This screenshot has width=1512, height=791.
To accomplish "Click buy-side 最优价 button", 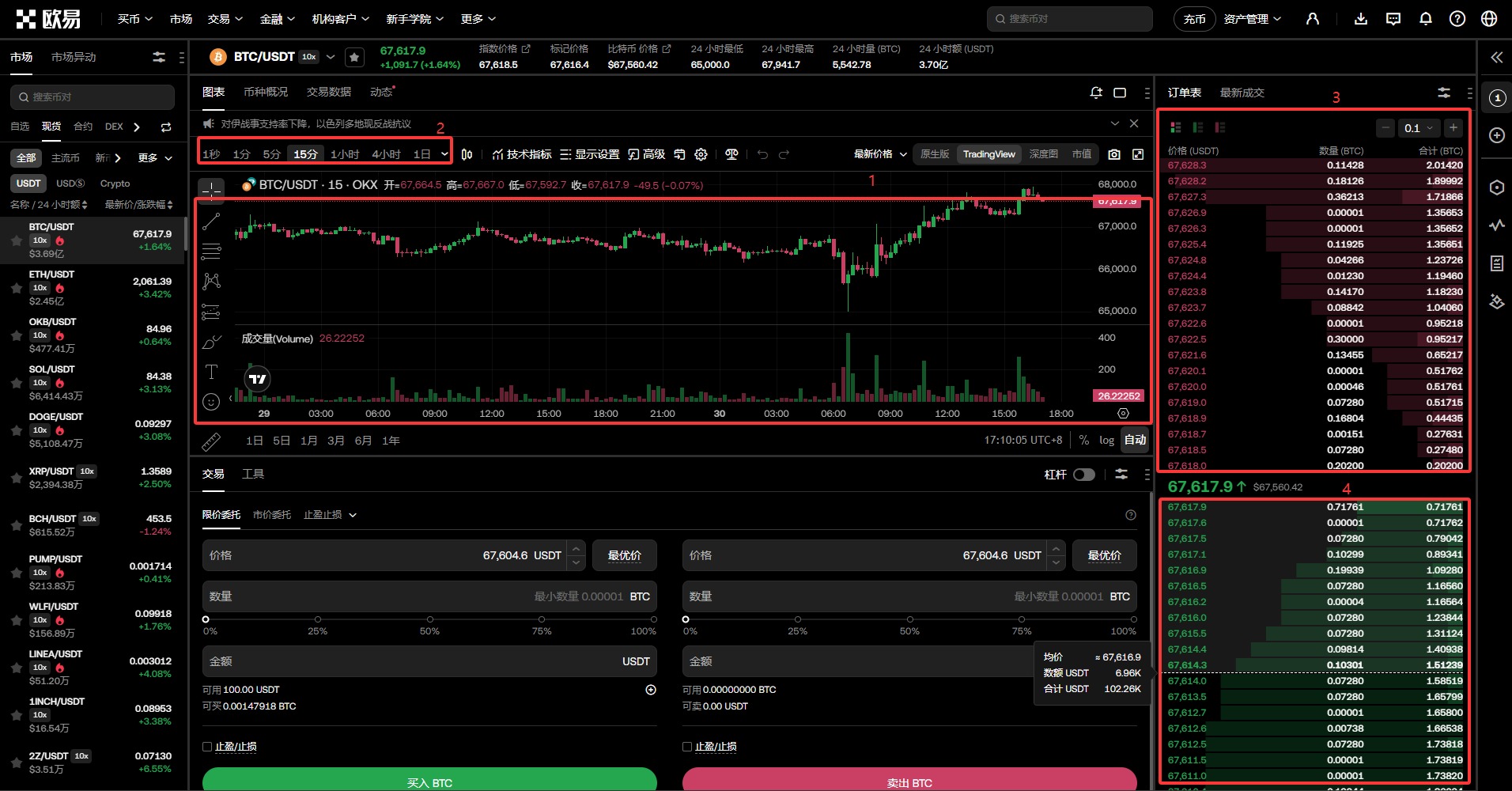I will pos(625,555).
